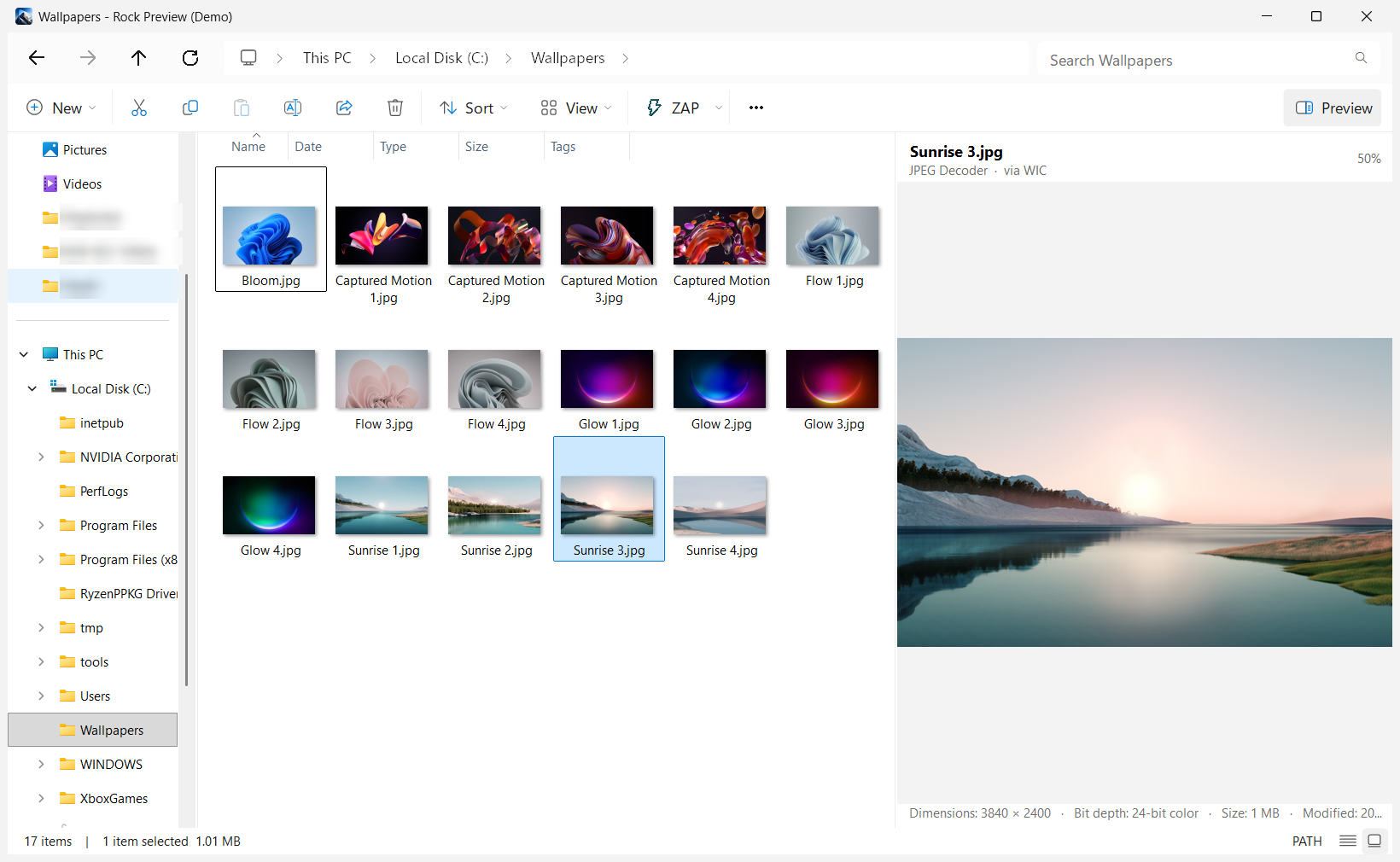Click the Copy icon in toolbar
This screenshot has height=862, width=1400.
190,108
